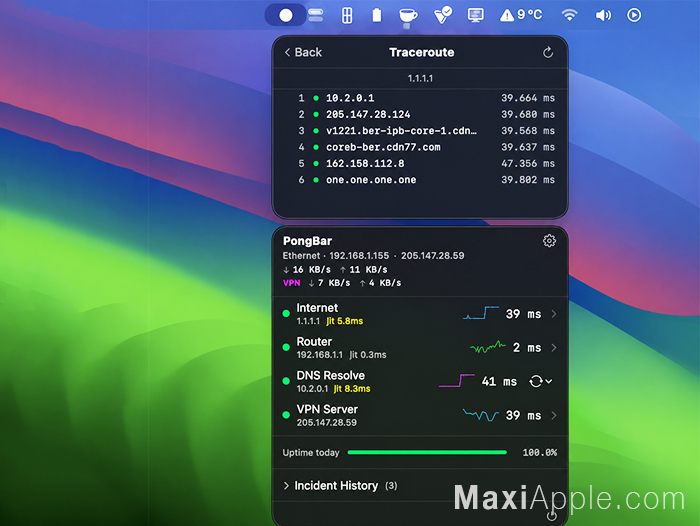Click the battery icon in the menu bar

pos(377,15)
